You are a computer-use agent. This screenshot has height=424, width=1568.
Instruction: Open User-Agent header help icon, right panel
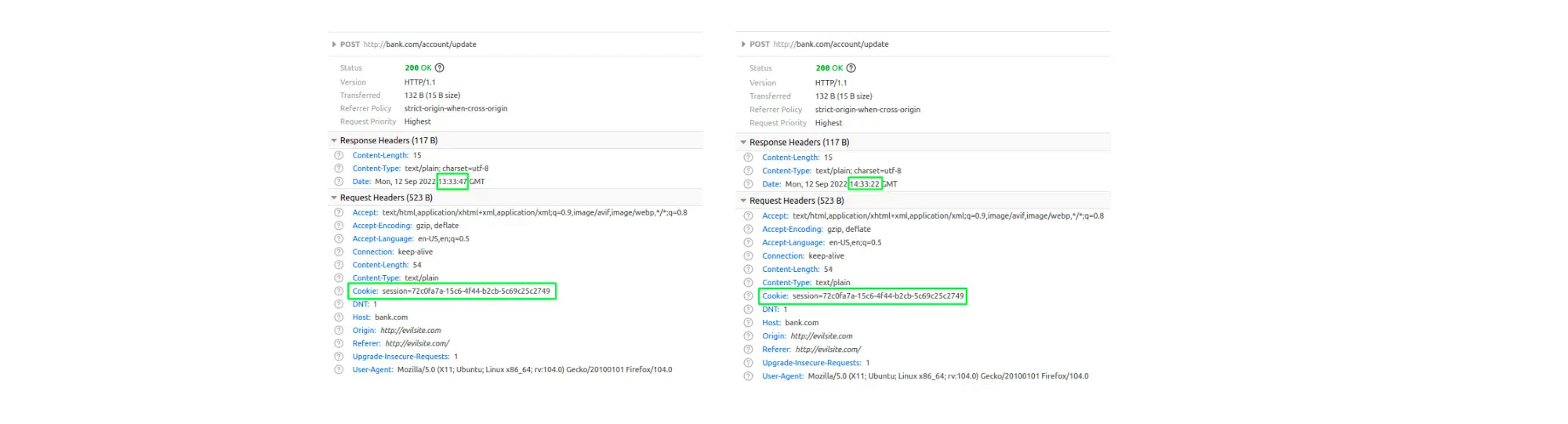[748, 376]
